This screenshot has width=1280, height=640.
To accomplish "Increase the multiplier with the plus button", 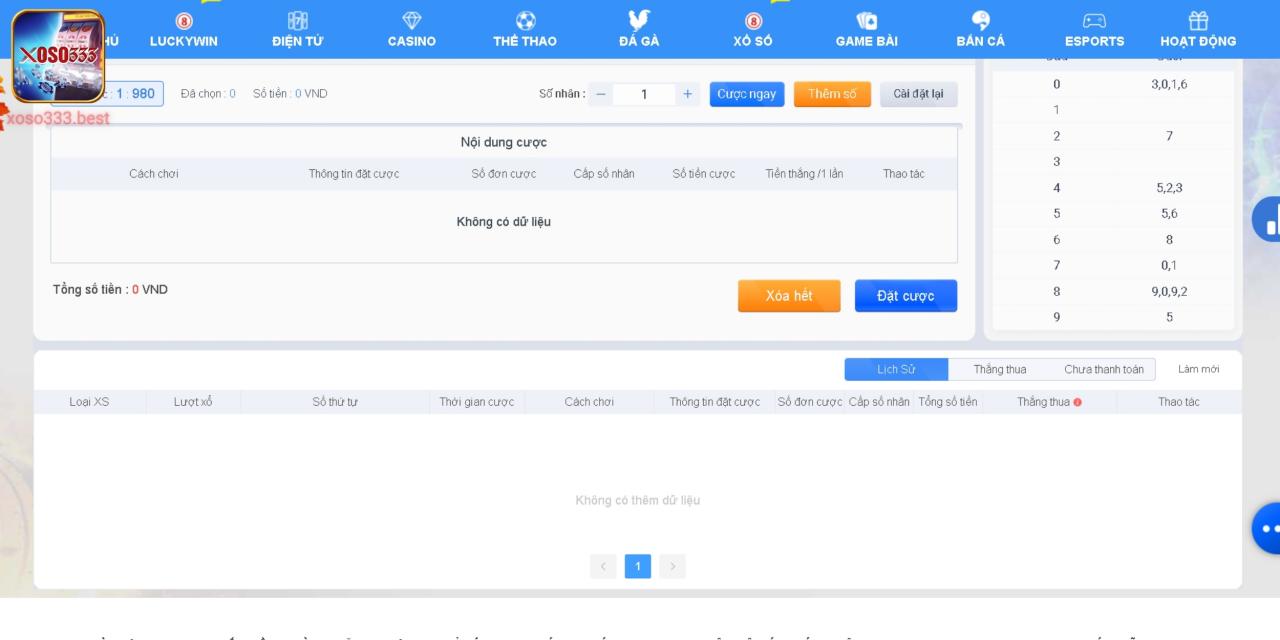I will [687, 94].
